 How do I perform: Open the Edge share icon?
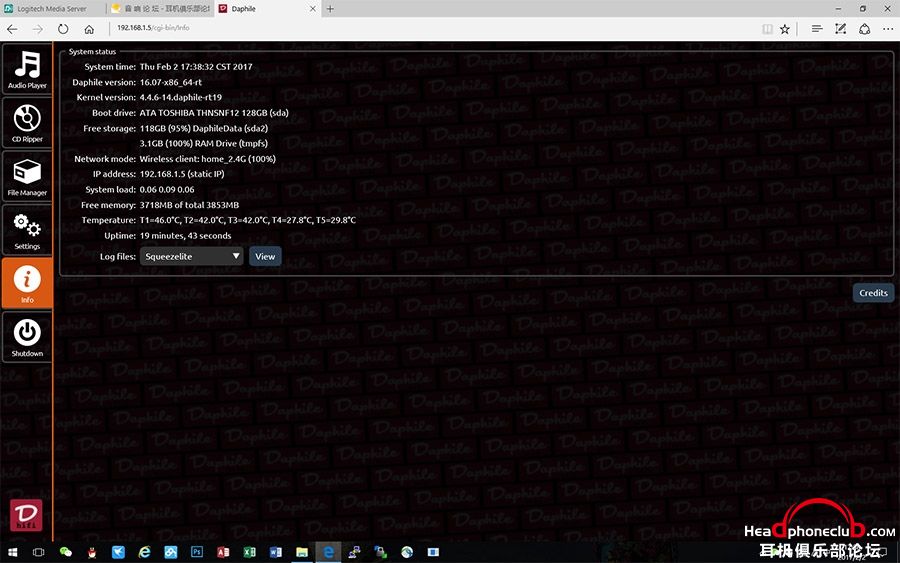864,29
